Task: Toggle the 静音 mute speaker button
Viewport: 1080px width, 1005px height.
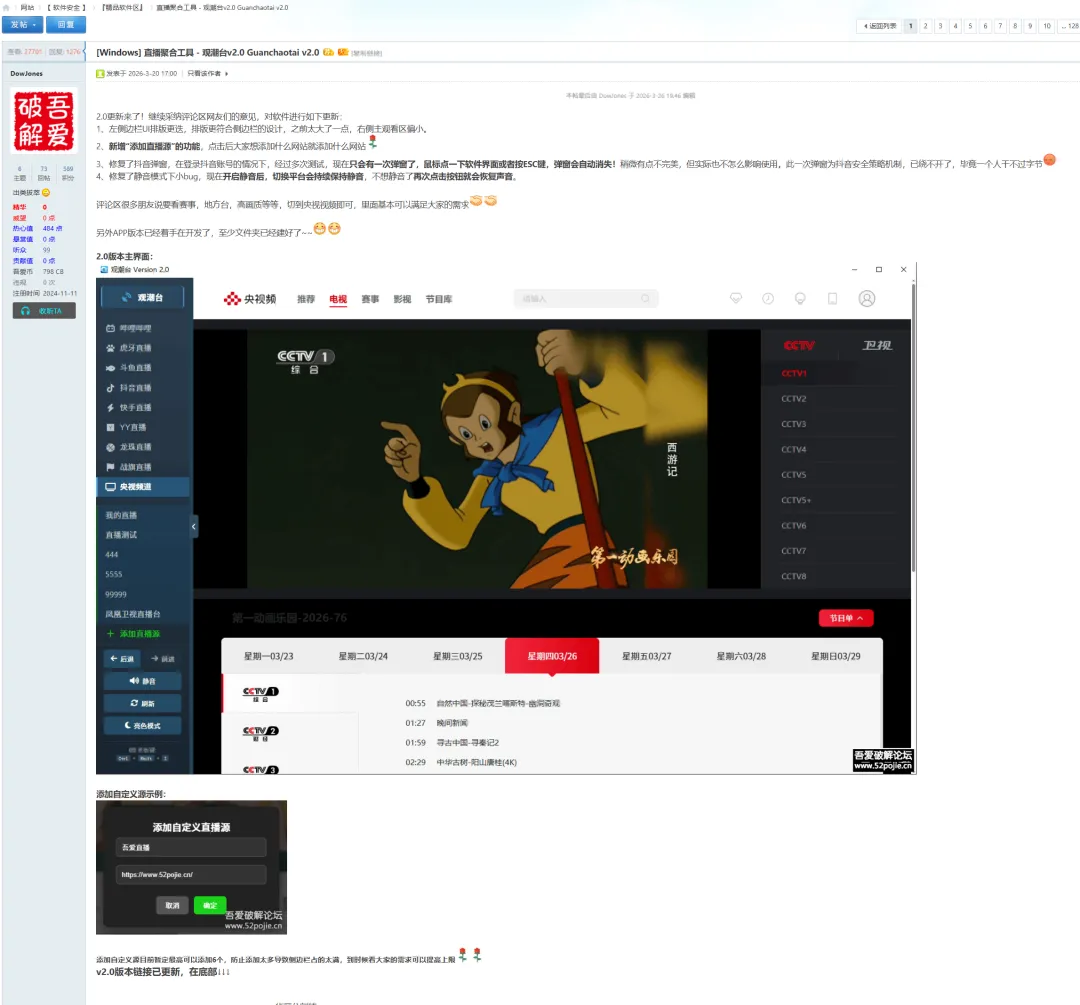Action: (x=143, y=681)
